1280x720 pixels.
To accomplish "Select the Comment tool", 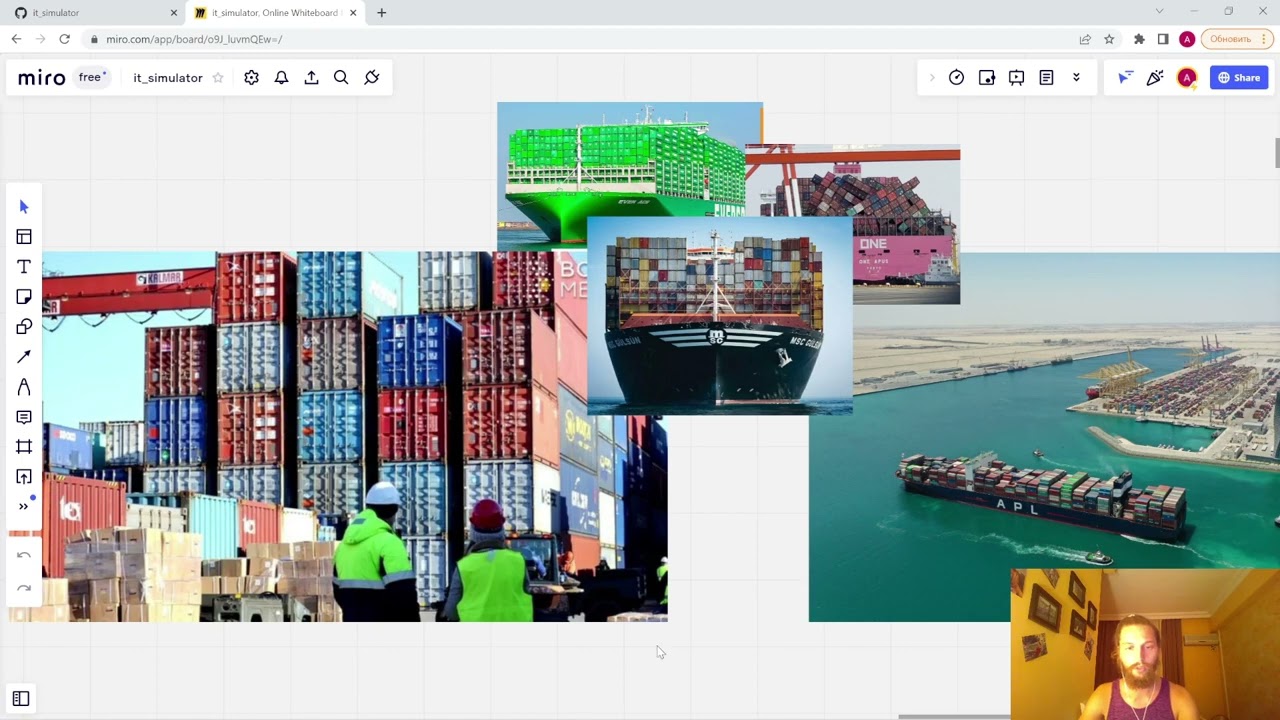I will (24, 417).
